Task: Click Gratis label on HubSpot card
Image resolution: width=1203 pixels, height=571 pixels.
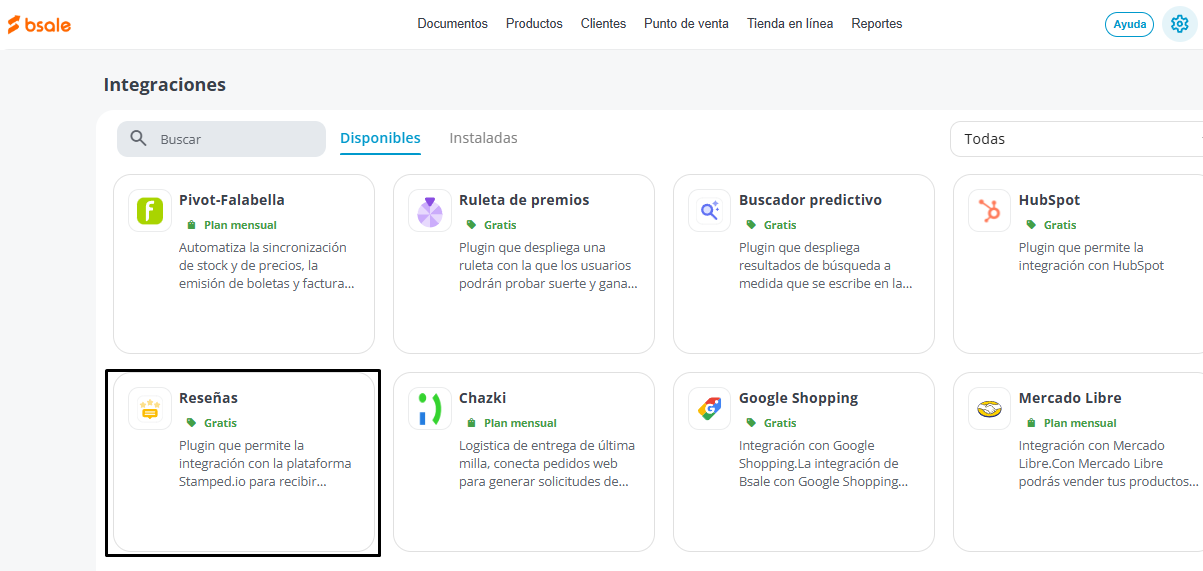Action: (1060, 225)
